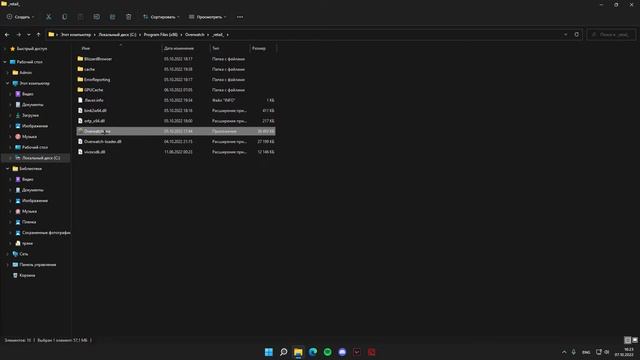
Task: Go forward with the right arrow
Action: pyautogui.click(x=18, y=35)
